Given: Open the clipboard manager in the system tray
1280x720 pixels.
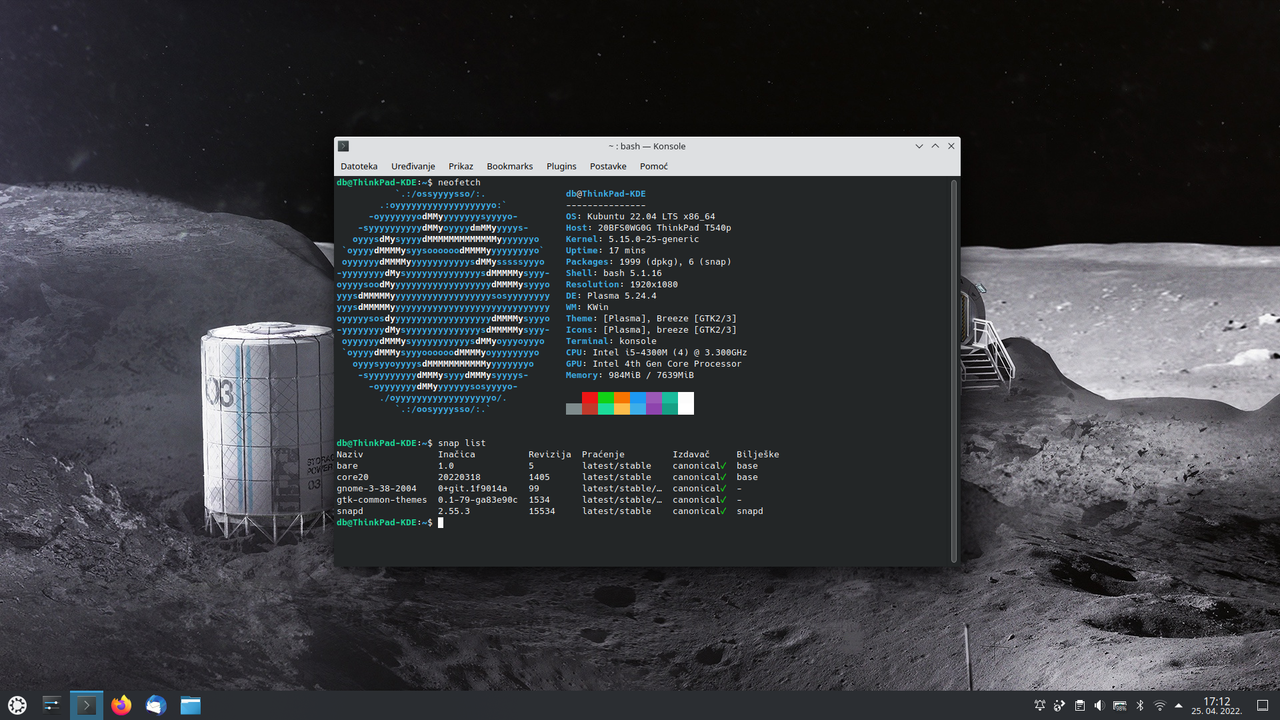Looking at the screenshot, I should coord(1080,706).
